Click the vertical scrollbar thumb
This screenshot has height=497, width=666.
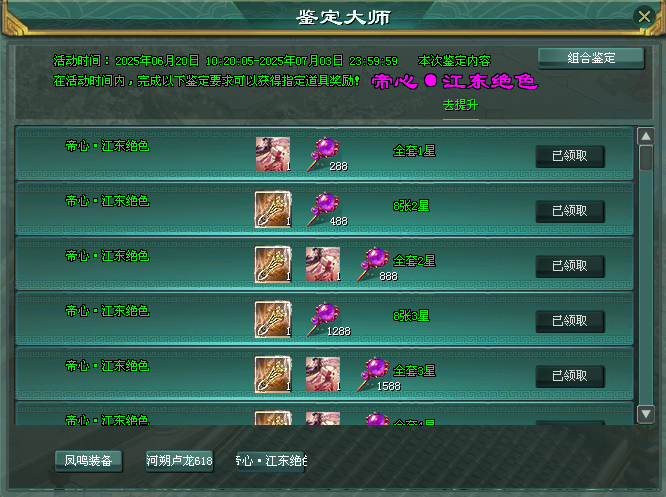(646, 158)
